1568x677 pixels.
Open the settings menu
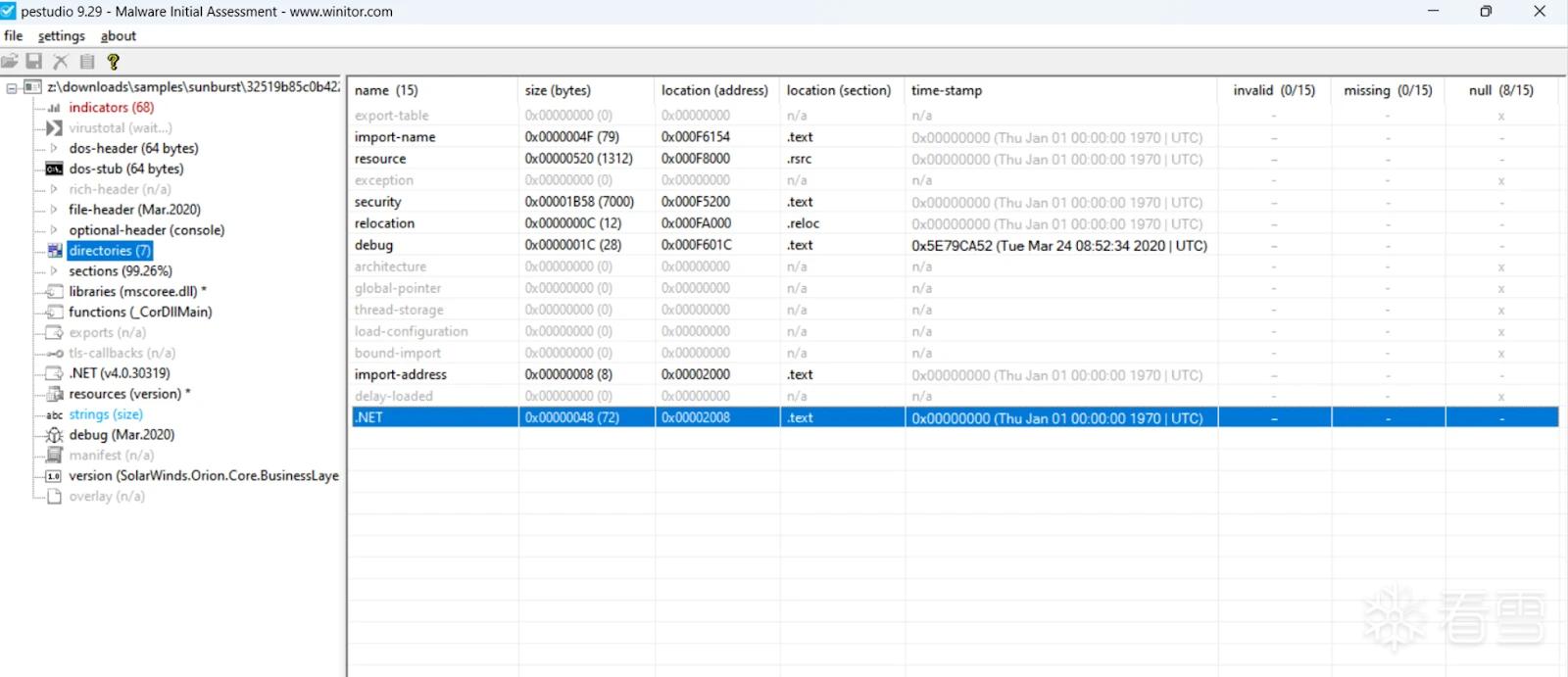tap(62, 36)
